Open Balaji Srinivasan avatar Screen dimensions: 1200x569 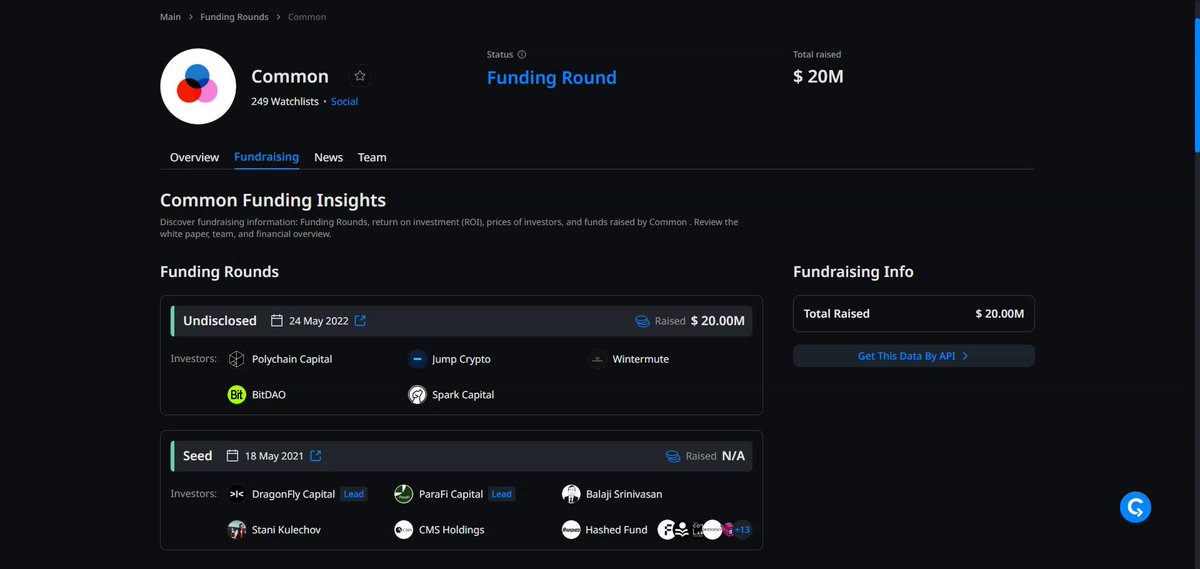571,494
